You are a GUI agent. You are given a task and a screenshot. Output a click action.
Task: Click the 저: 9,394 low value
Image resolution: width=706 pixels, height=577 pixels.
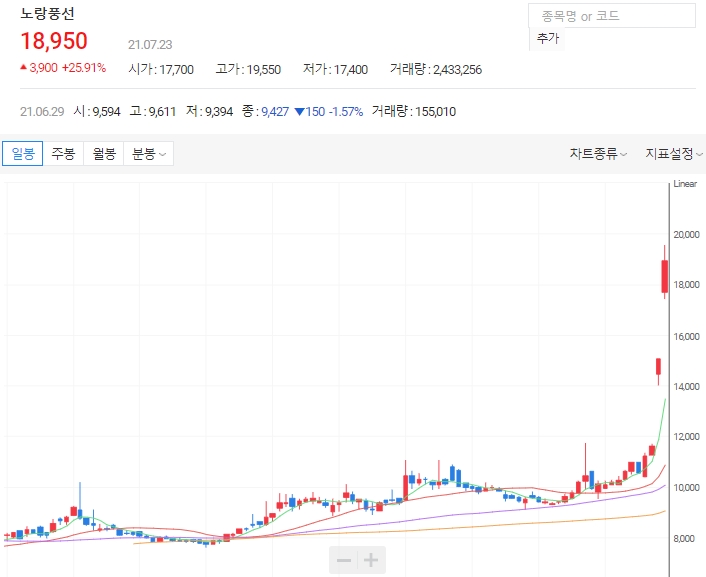[209, 111]
